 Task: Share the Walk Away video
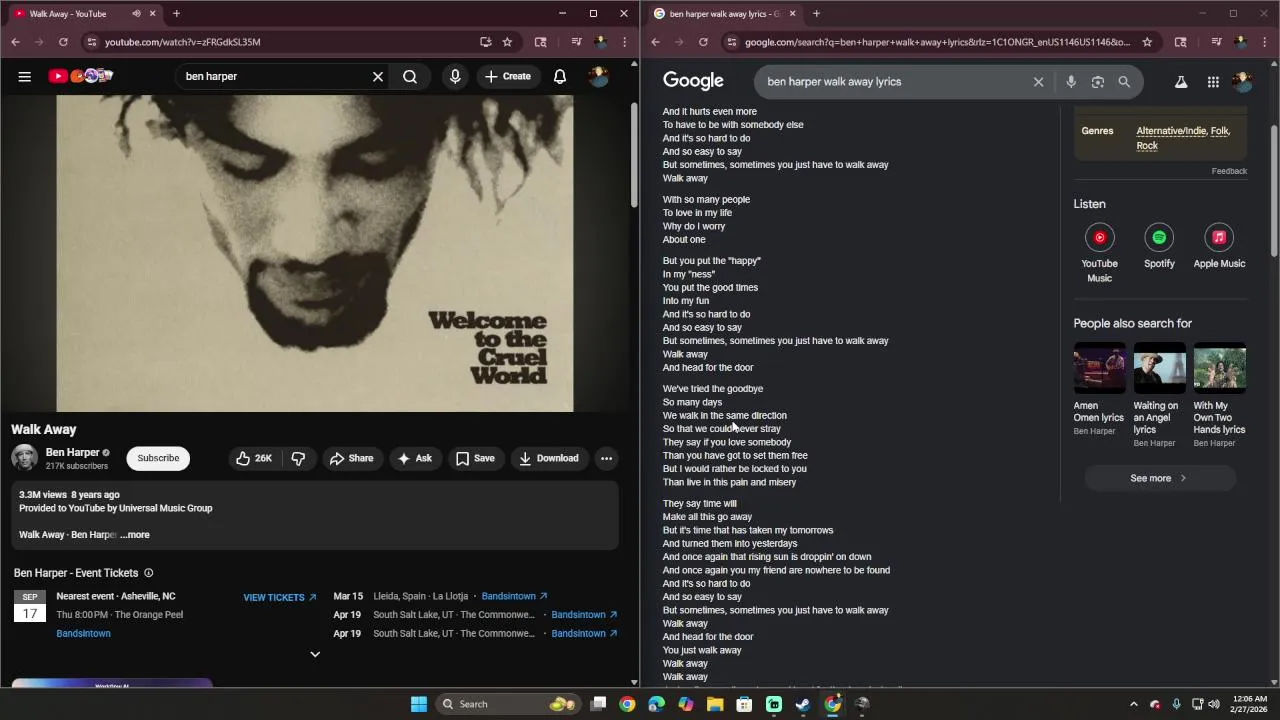pos(351,458)
